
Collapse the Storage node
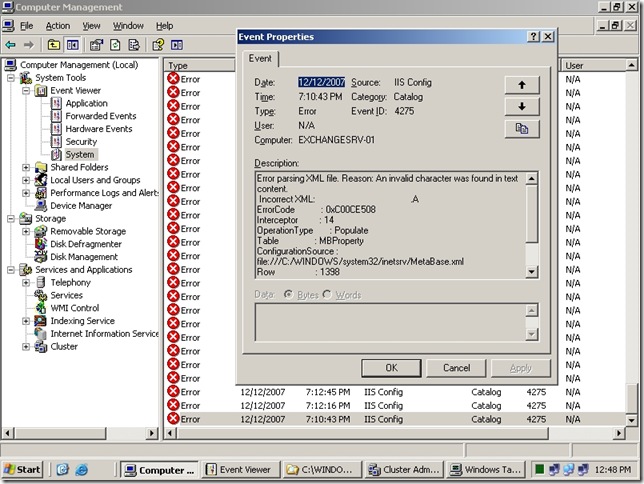(x=11, y=219)
